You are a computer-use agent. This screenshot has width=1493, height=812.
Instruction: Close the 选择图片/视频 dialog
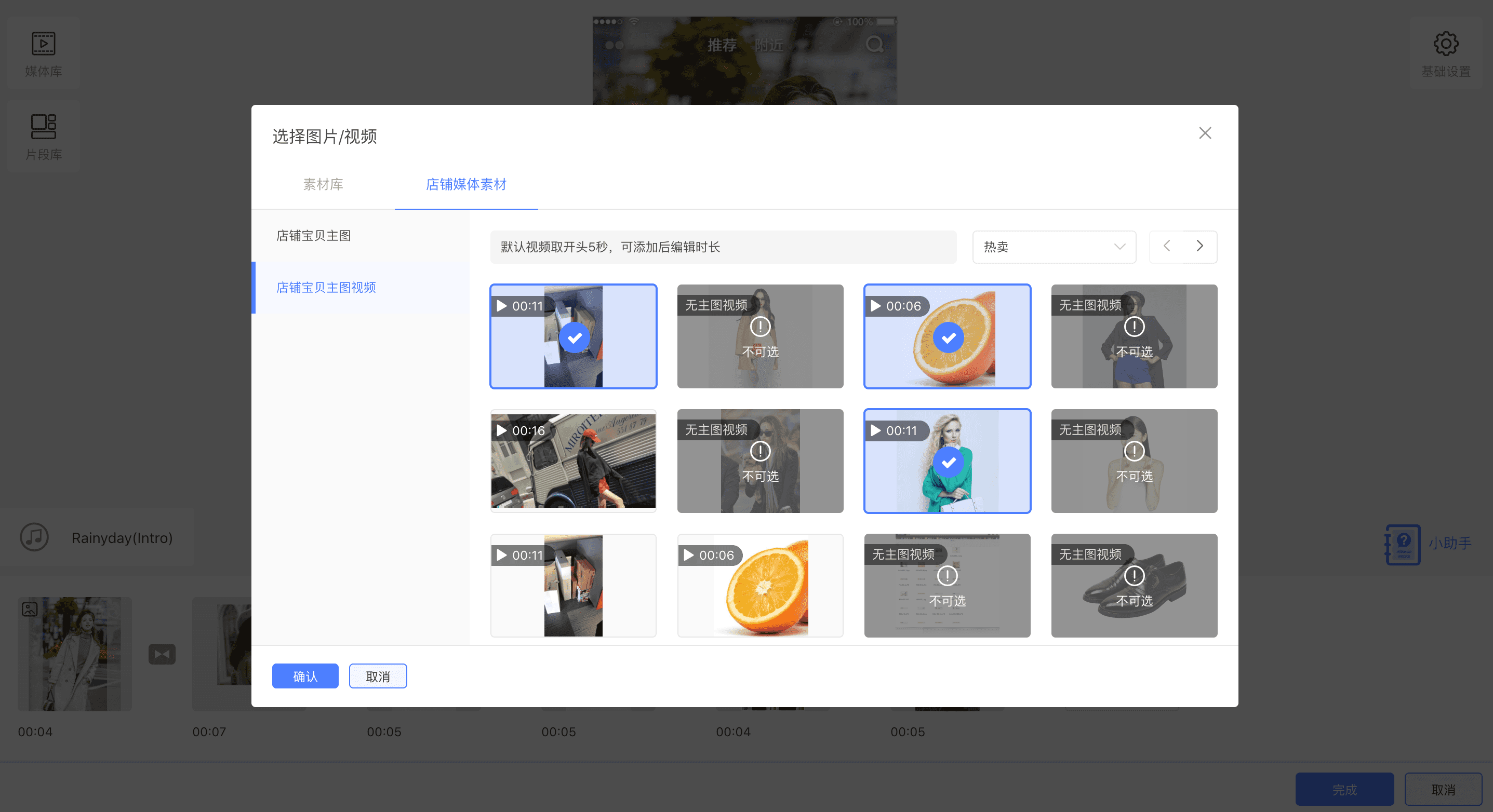pos(1205,133)
